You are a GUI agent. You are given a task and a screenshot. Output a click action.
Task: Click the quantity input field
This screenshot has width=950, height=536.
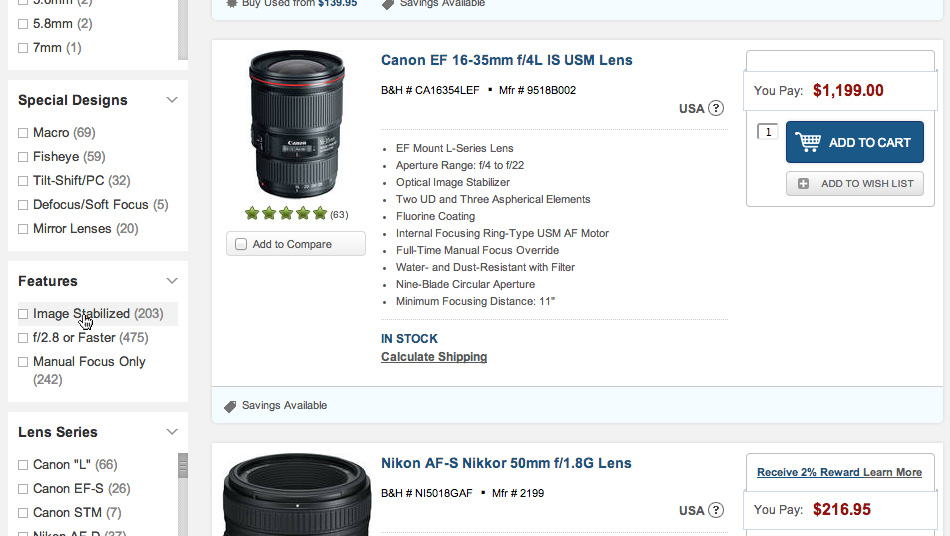767,132
